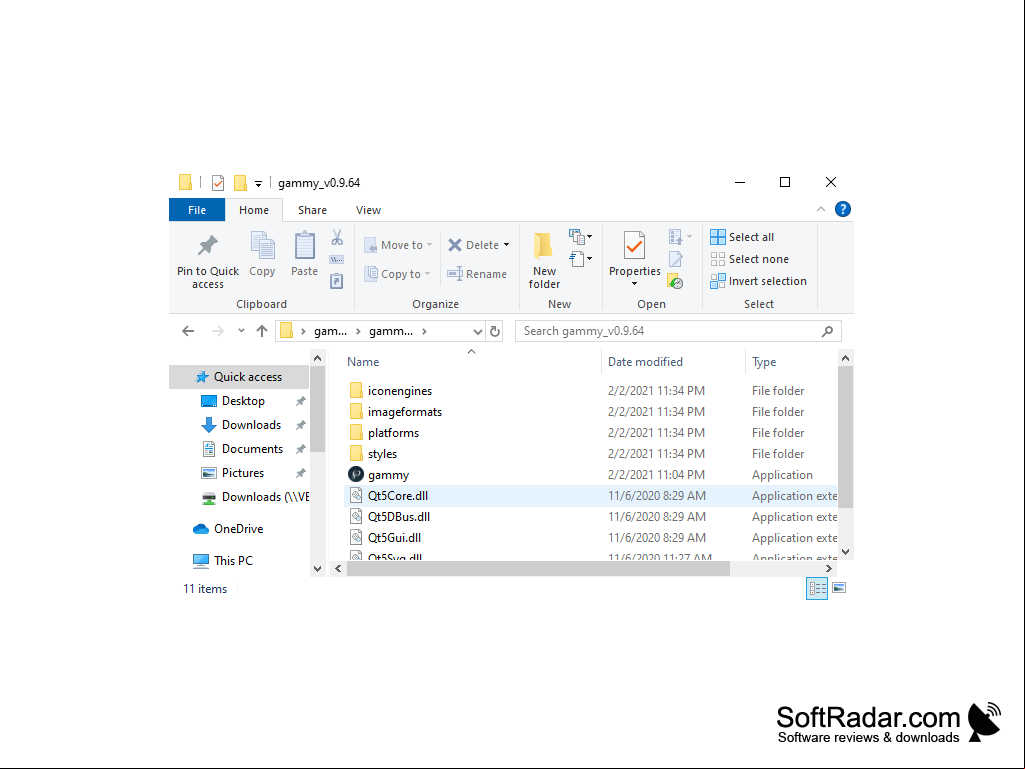Switch to the Share ribbon tab
The width and height of the screenshot is (1025, 769).
312,210
